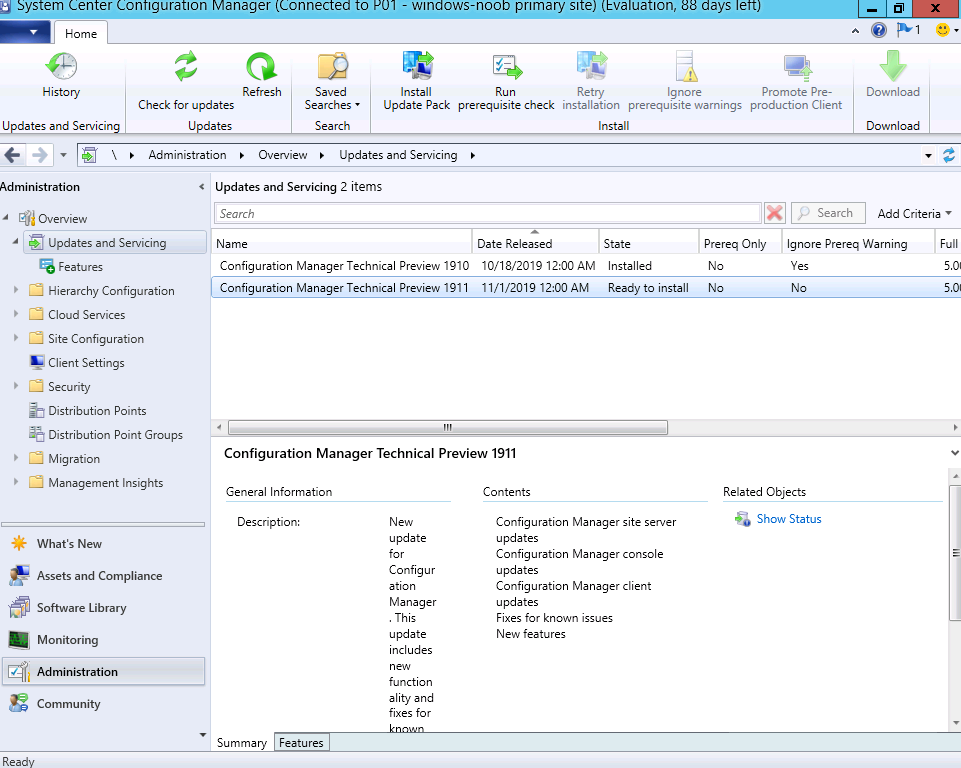Open Software Library workspace
Image resolution: width=961 pixels, height=768 pixels.
pos(81,607)
